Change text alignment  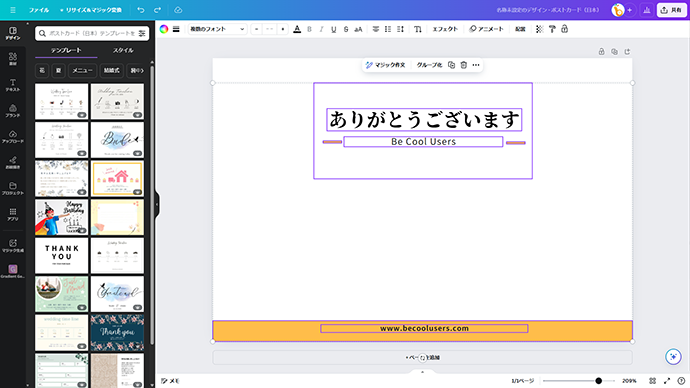(375, 29)
